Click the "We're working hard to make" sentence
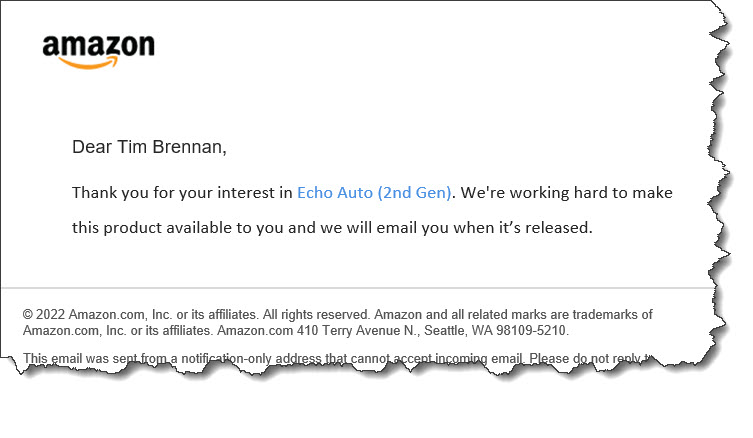753x438 pixels. pyautogui.click(x=567, y=192)
